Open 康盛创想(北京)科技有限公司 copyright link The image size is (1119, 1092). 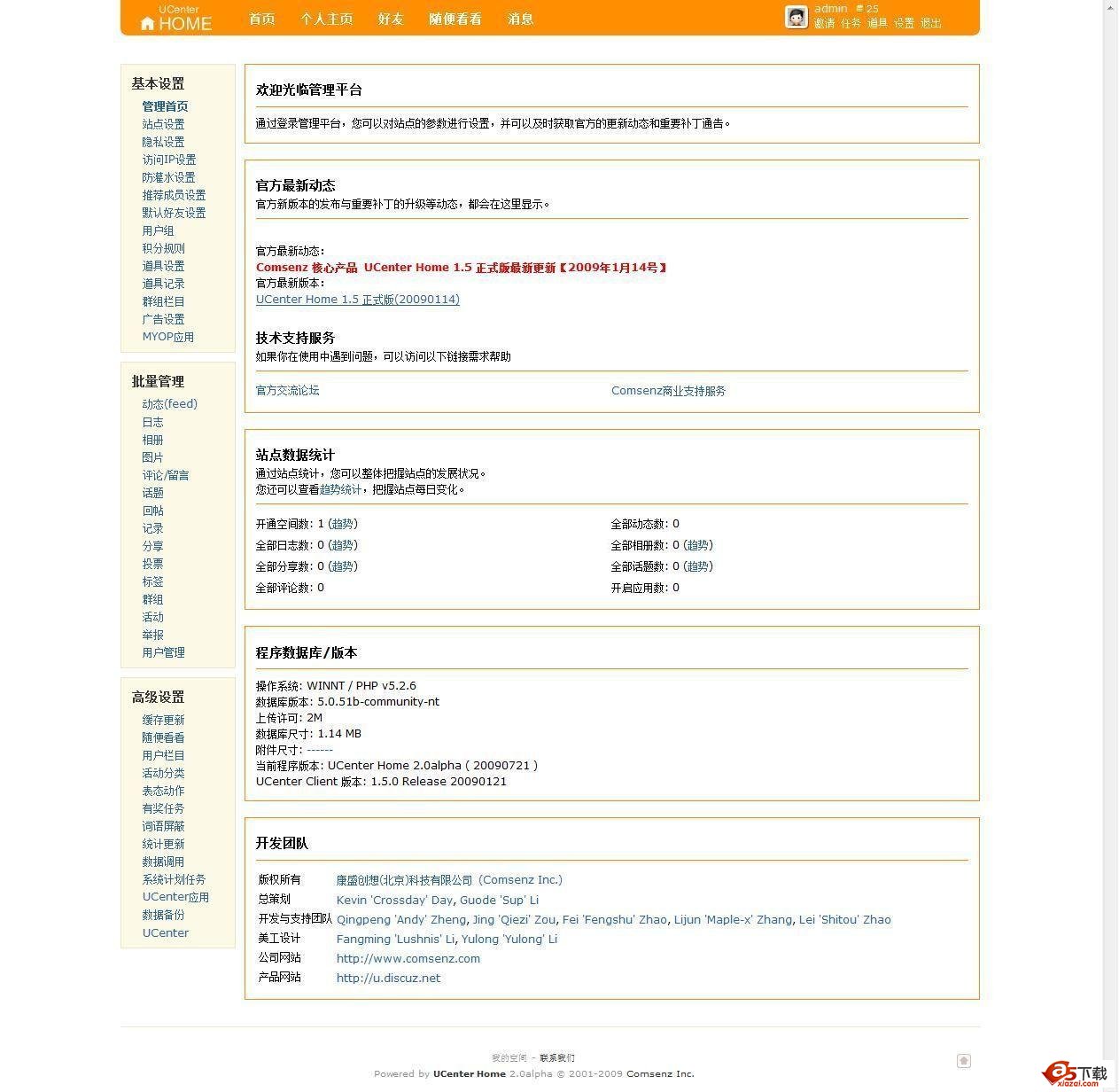coord(449,880)
